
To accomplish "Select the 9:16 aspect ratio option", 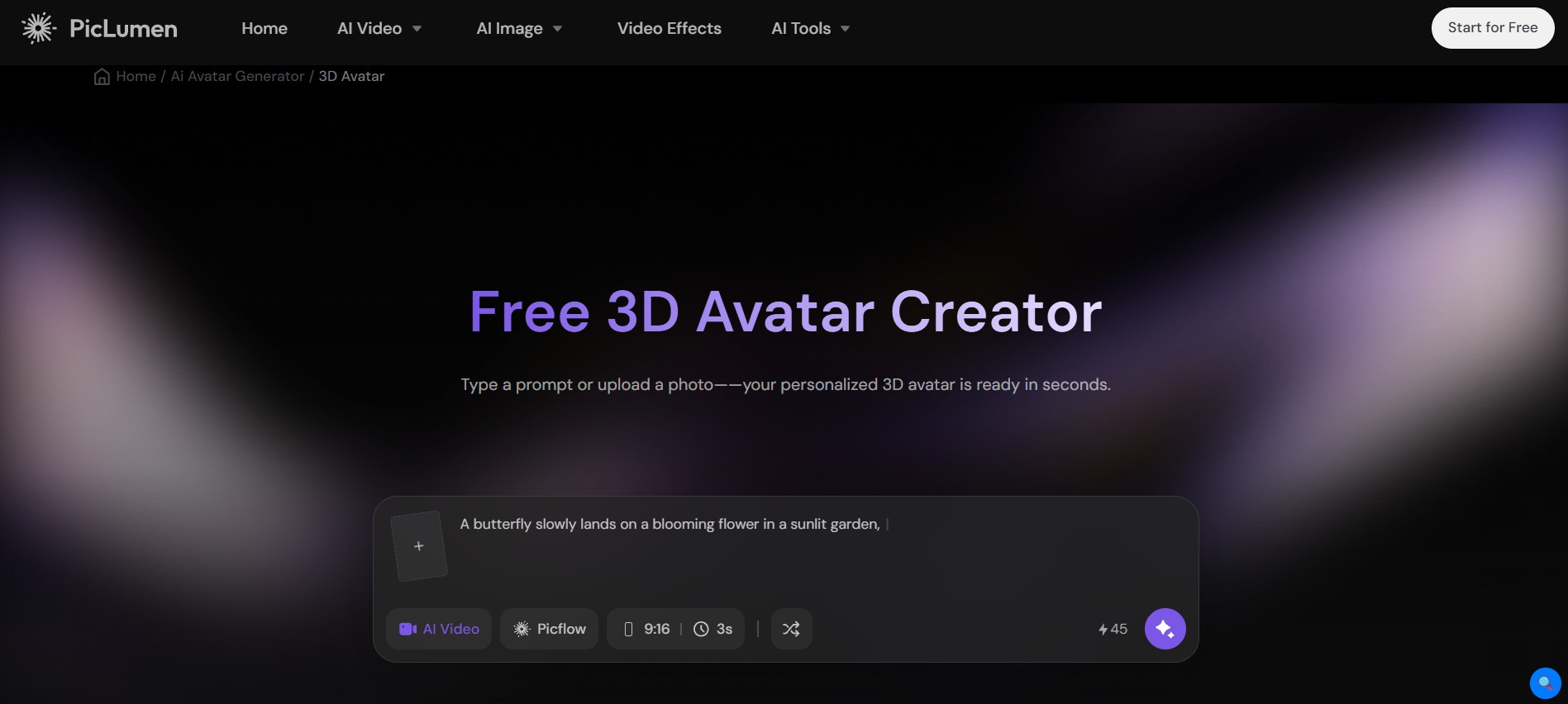I will point(646,629).
